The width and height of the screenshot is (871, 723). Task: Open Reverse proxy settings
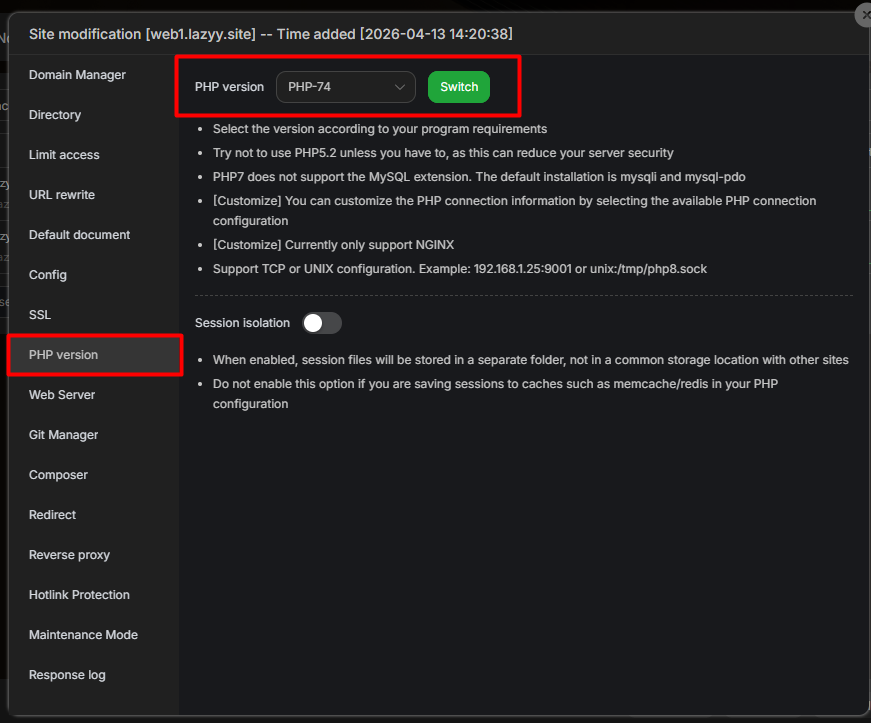click(x=69, y=555)
